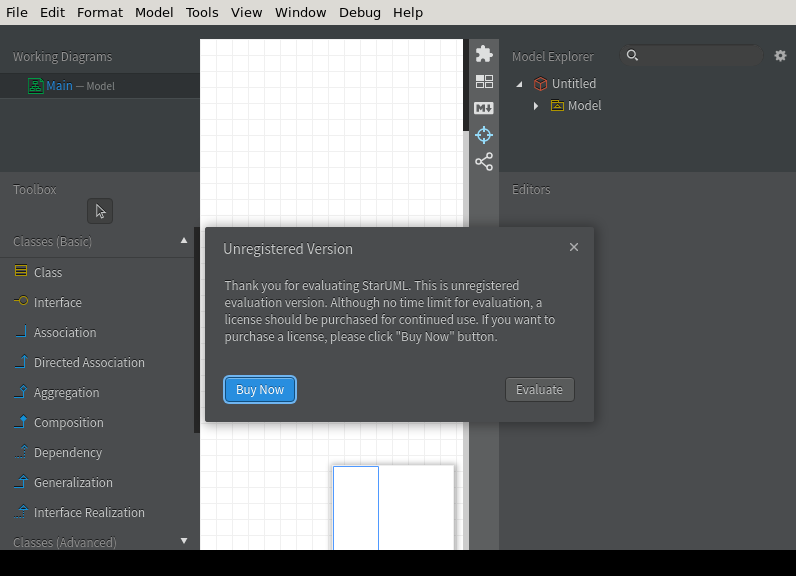Image resolution: width=796 pixels, height=576 pixels.
Task: Click the Untitled project cube icon
Action: click(541, 84)
